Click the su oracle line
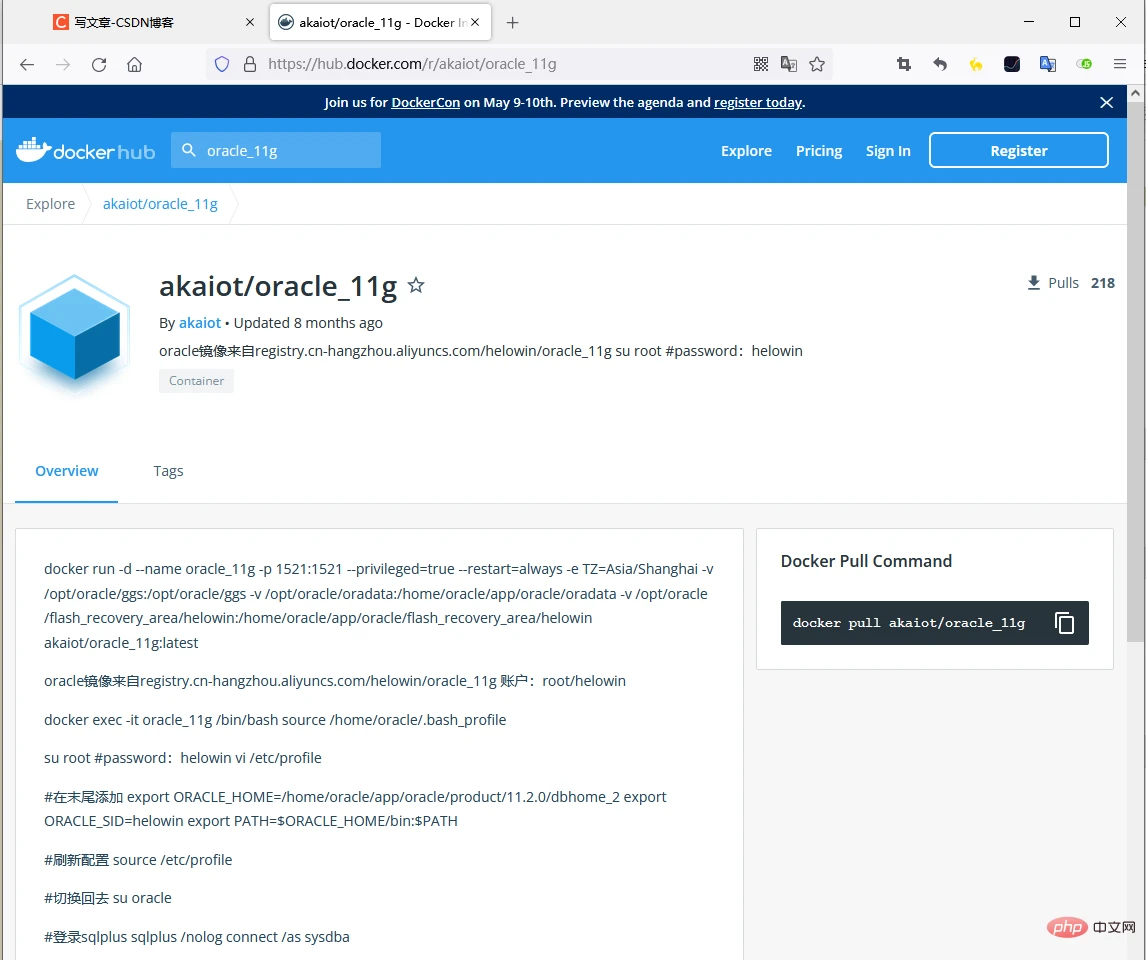This screenshot has width=1146, height=960. click(x=107, y=898)
